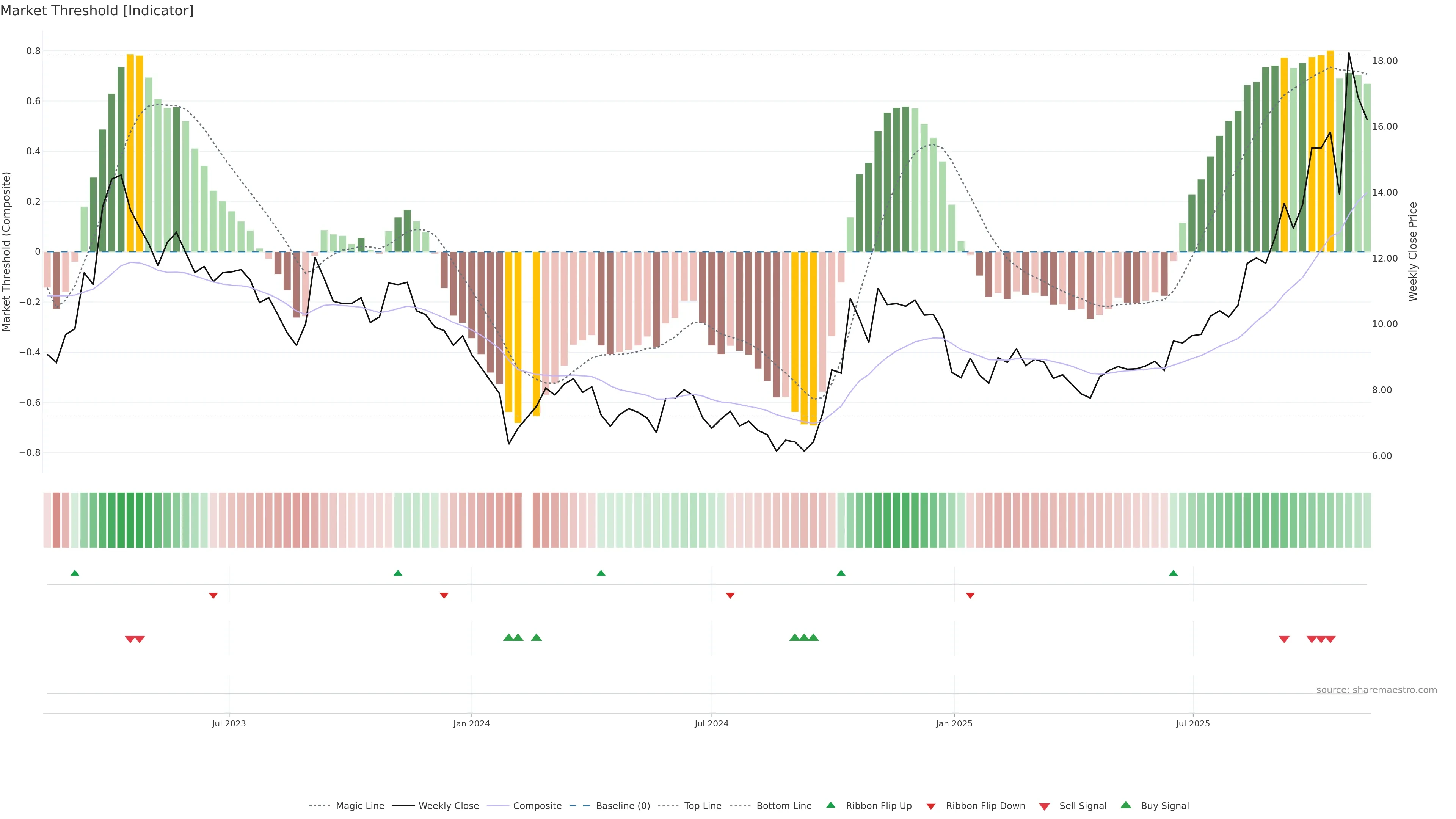1456x819 pixels.
Task: Click the Ribbon Flip Up marker nearest Jul 2025
Action: point(1174,573)
